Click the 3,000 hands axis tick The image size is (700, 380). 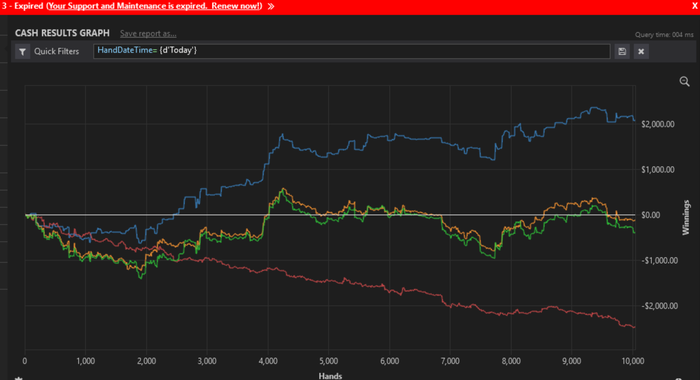[207, 361]
